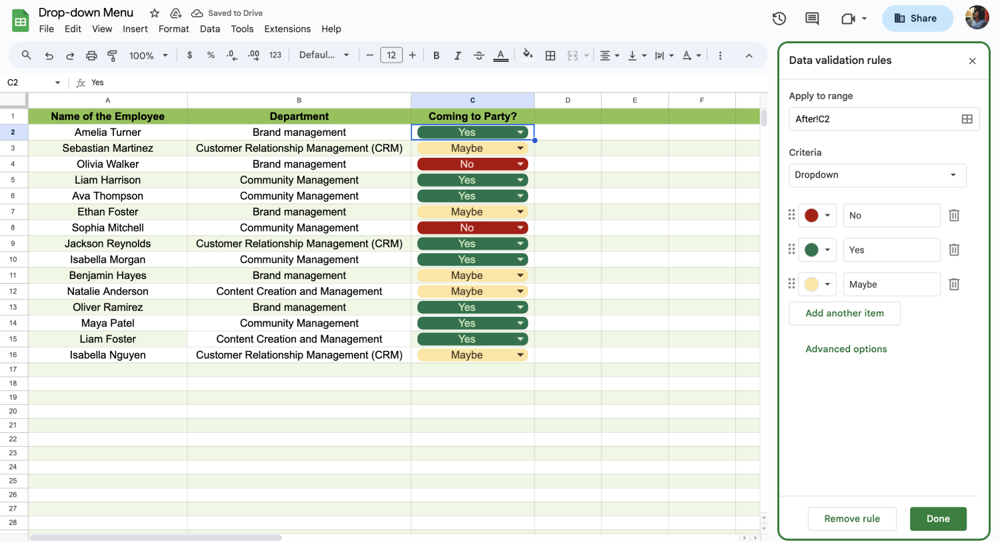Change the red color swatch for No
The height and width of the screenshot is (542, 1000).
817,215
